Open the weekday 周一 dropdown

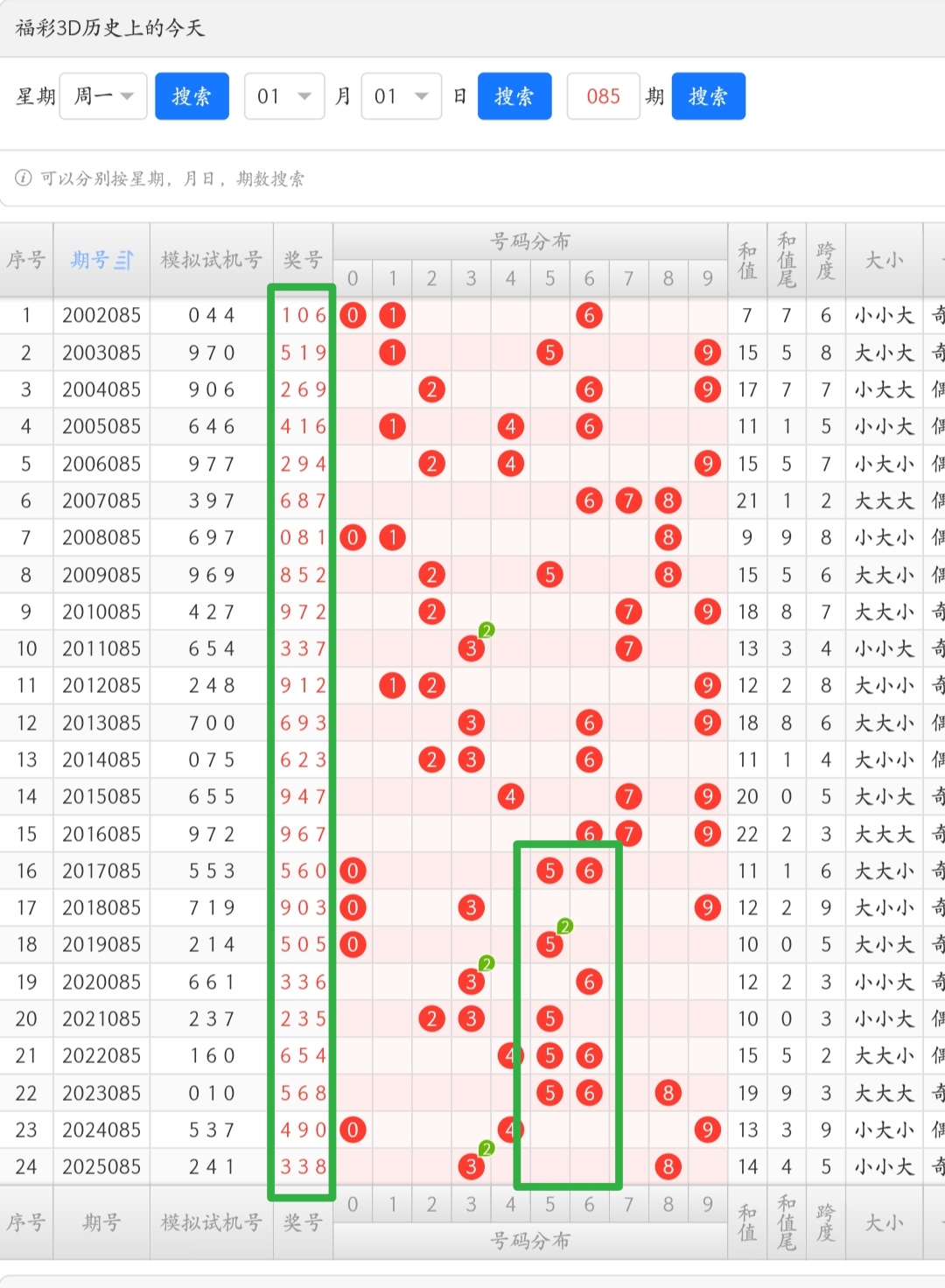103,96
